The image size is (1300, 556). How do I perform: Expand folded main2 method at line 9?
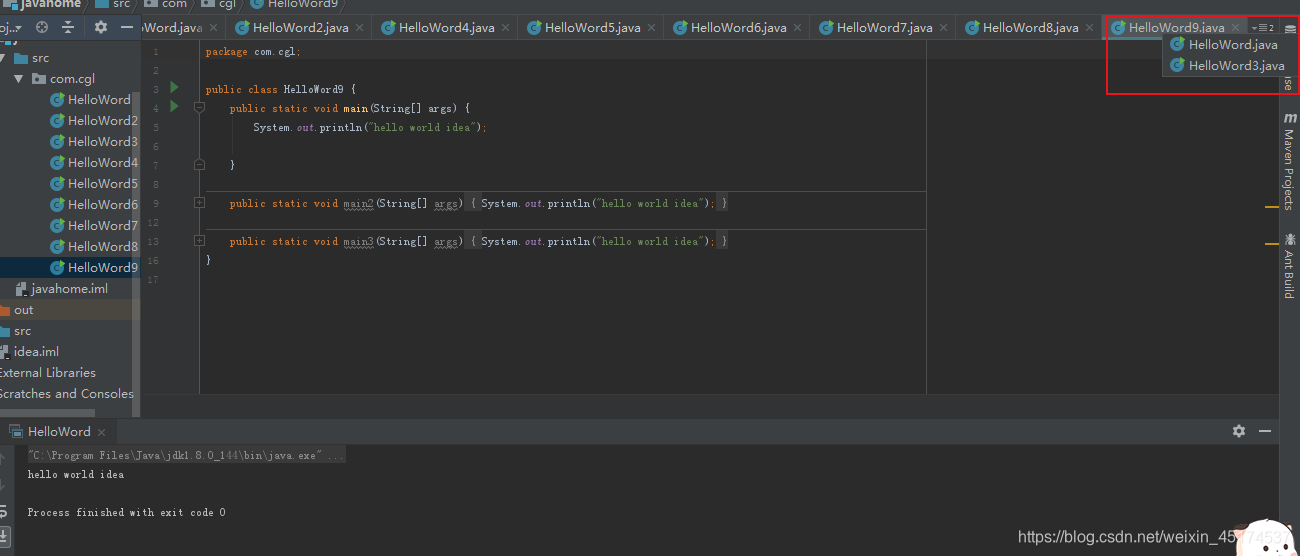199,202
